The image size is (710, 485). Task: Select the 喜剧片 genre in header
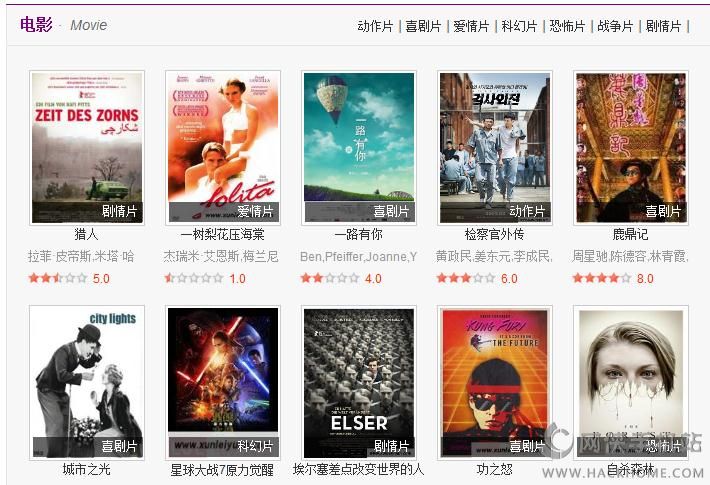(x=423, y=26)
